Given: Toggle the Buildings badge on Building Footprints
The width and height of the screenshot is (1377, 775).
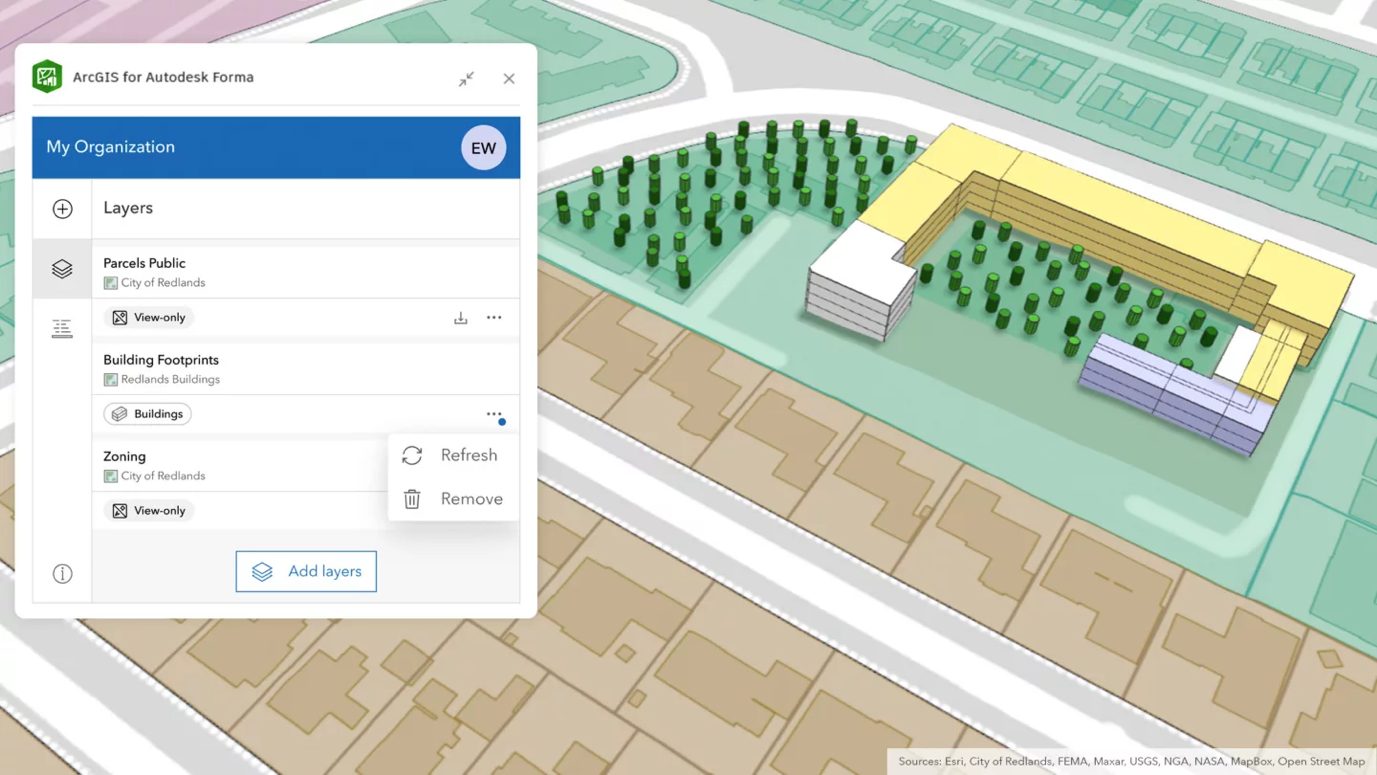Looking at the screenshot, I should (x=147, y=413).
